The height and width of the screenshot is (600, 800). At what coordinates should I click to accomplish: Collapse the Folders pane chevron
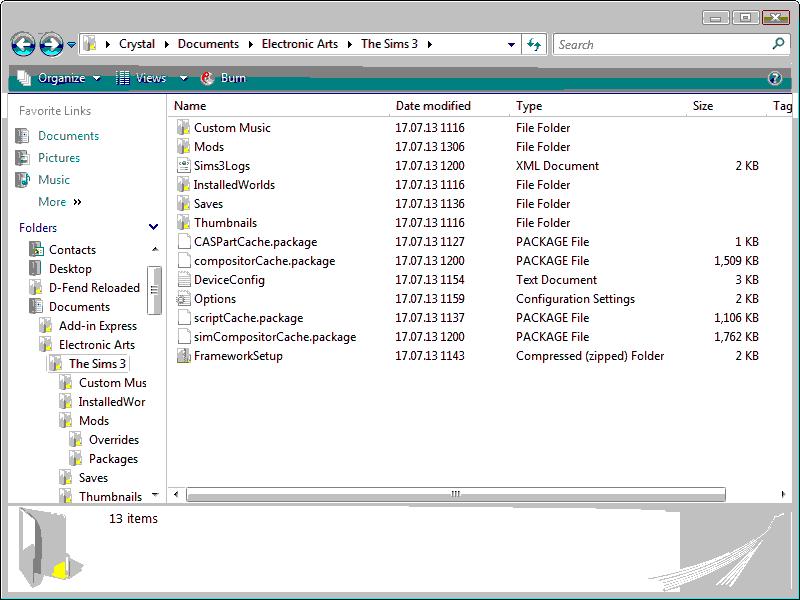(x=153, y=228)
